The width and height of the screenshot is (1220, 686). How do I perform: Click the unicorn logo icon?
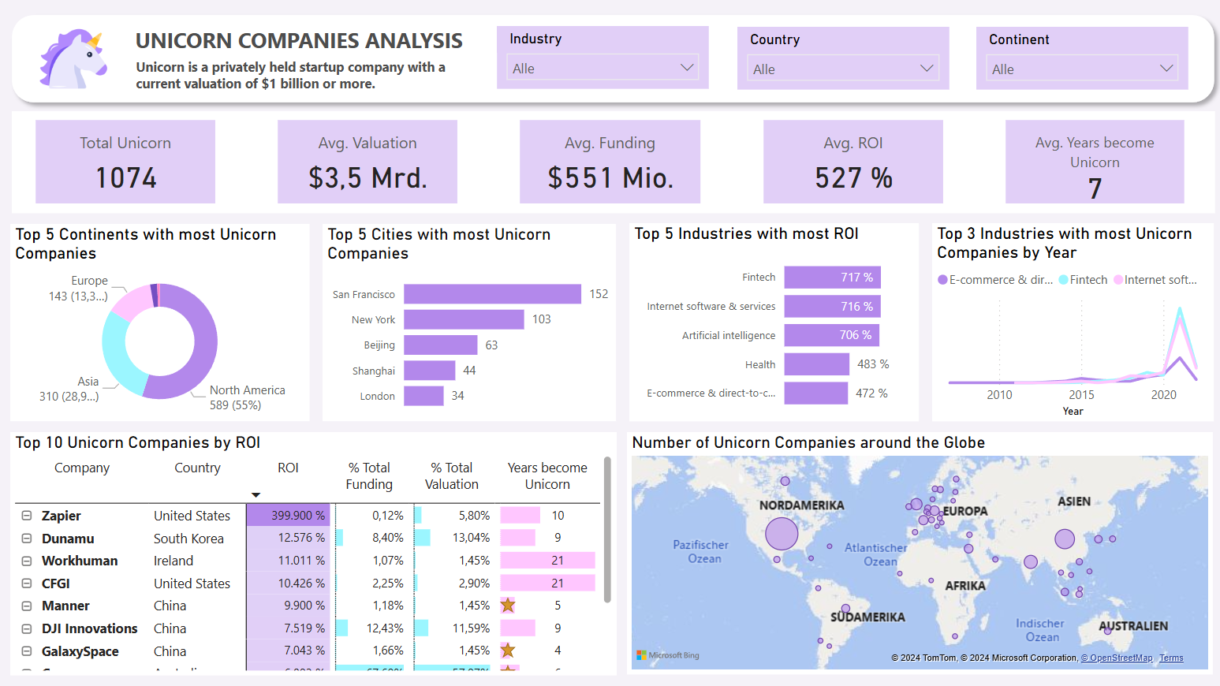73,59
